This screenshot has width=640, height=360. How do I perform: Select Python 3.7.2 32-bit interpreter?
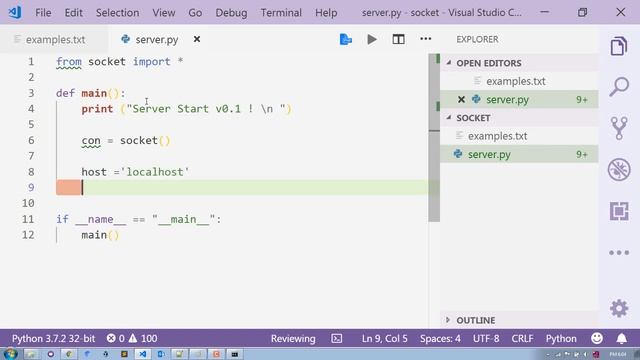tap(53, 338)
